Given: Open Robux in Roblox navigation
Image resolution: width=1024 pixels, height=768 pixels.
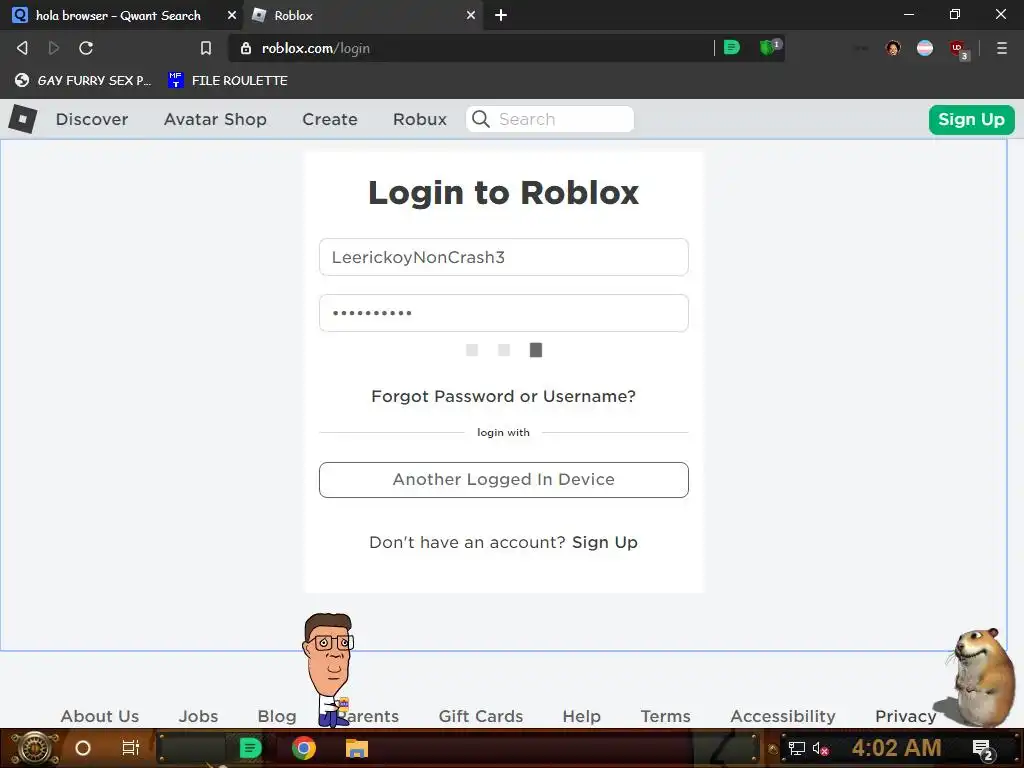Looking at the screenshot, I should tap(420, 120).
